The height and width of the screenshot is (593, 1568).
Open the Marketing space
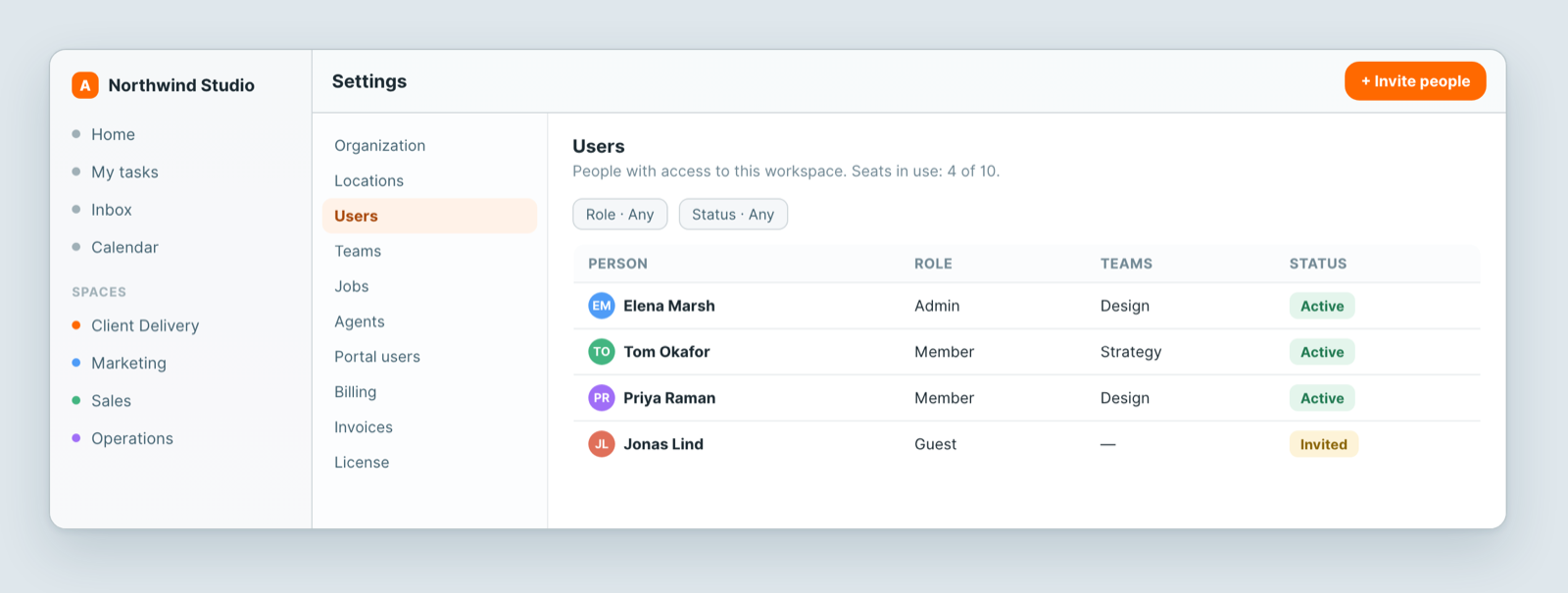click(128, 363)
